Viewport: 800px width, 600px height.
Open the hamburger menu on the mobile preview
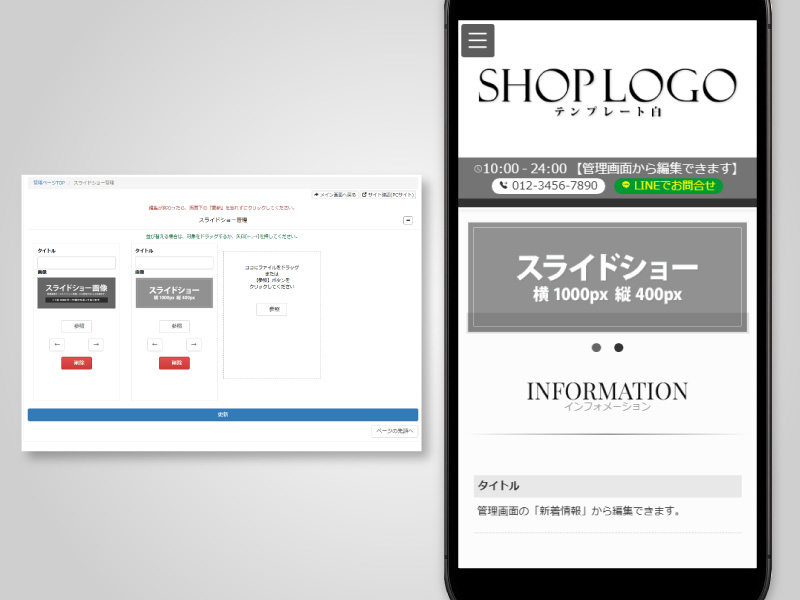(x=477, y=41)
